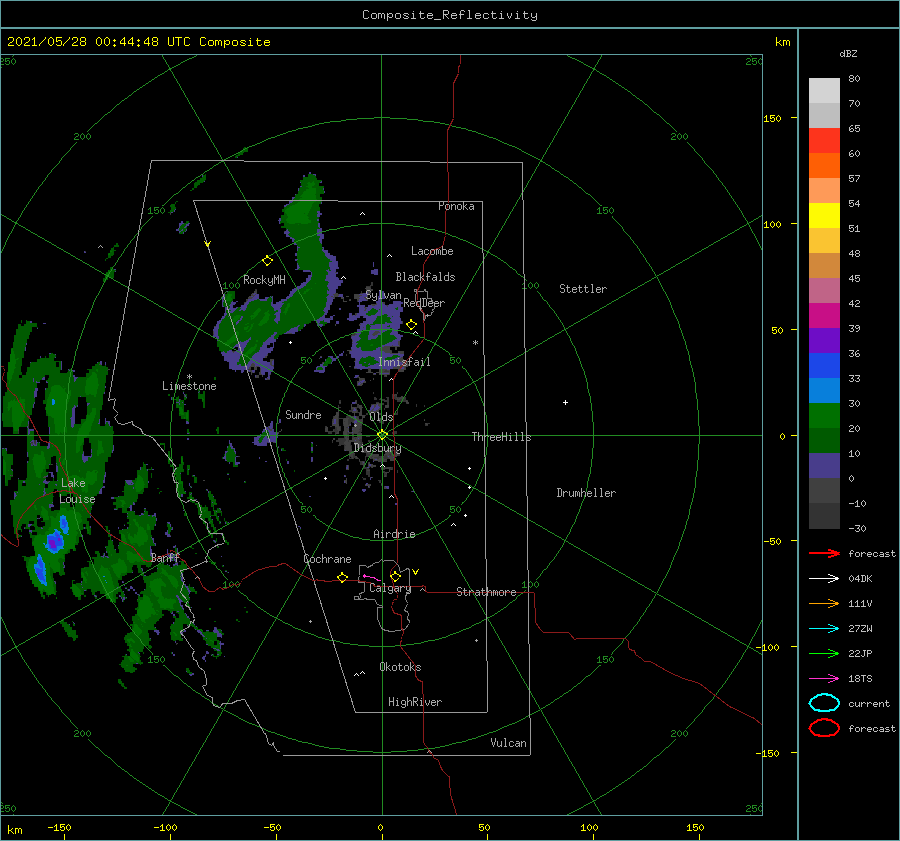Click the red forecast arrow legend icon
This screenshot has width=900, height=841.
coord(824,553)
